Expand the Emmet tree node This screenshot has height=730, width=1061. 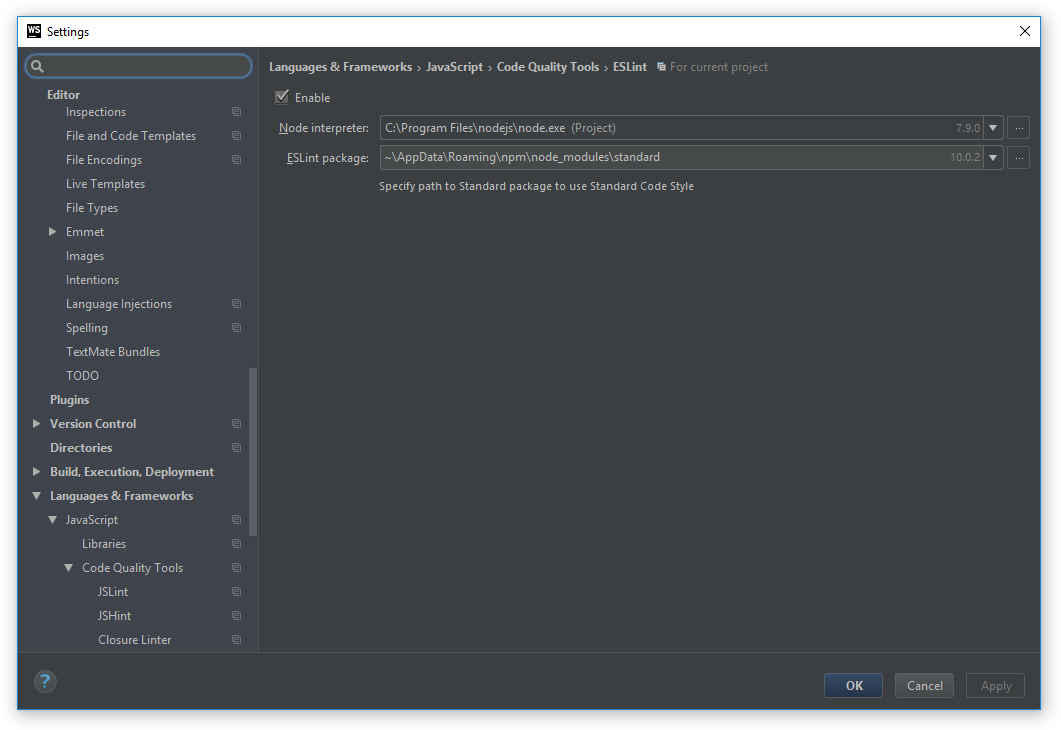[x=53, y=231]
